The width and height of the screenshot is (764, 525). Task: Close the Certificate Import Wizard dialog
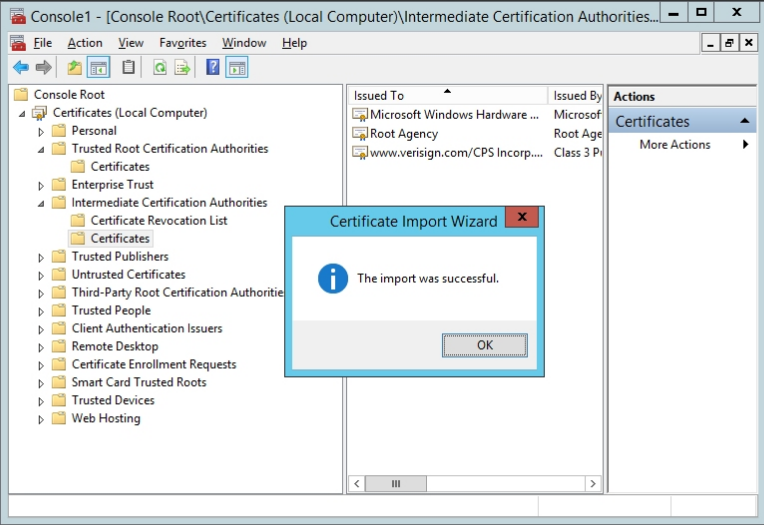pyautogui.click(x=522, y=218)
